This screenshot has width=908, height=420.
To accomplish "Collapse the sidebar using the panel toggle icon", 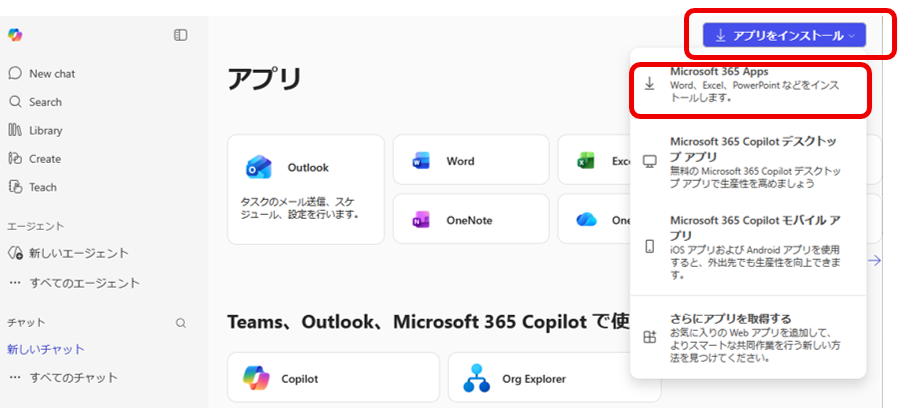I will pyautogui.click(x=180, y=35).
